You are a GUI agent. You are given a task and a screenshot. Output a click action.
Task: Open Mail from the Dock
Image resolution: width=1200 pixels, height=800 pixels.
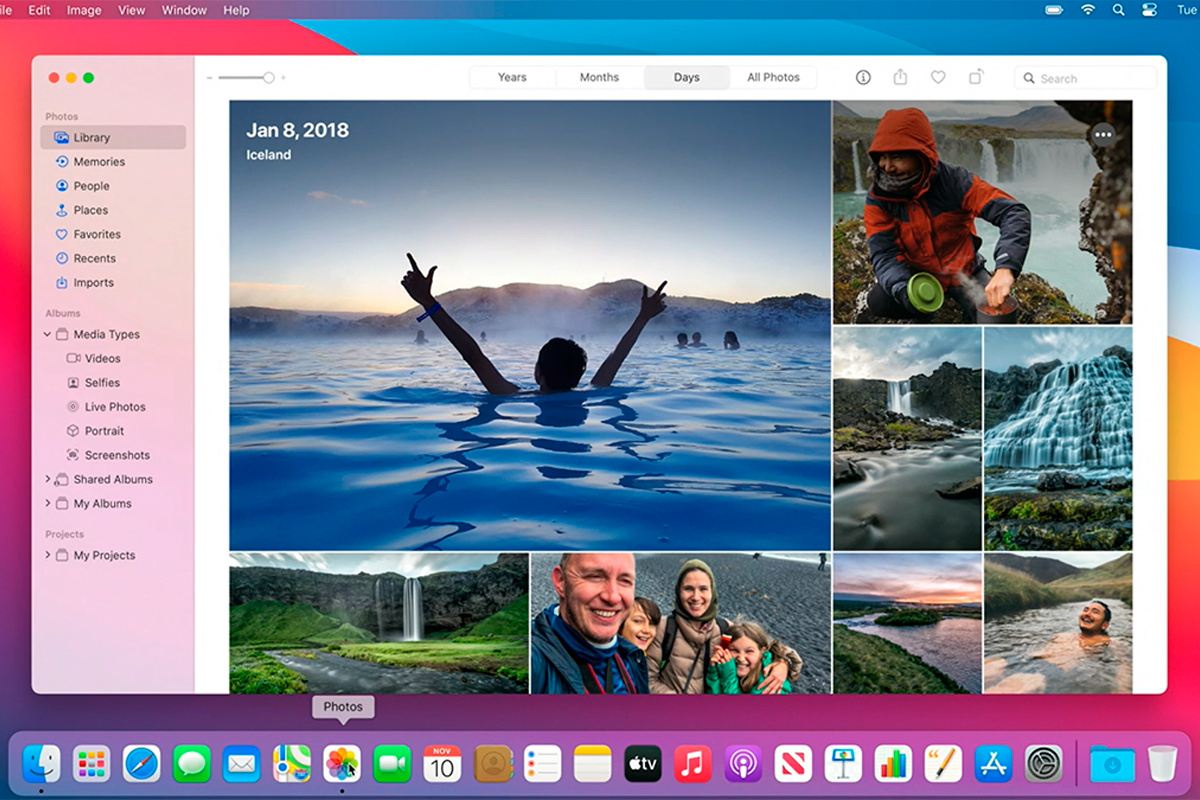coord(242,764)
